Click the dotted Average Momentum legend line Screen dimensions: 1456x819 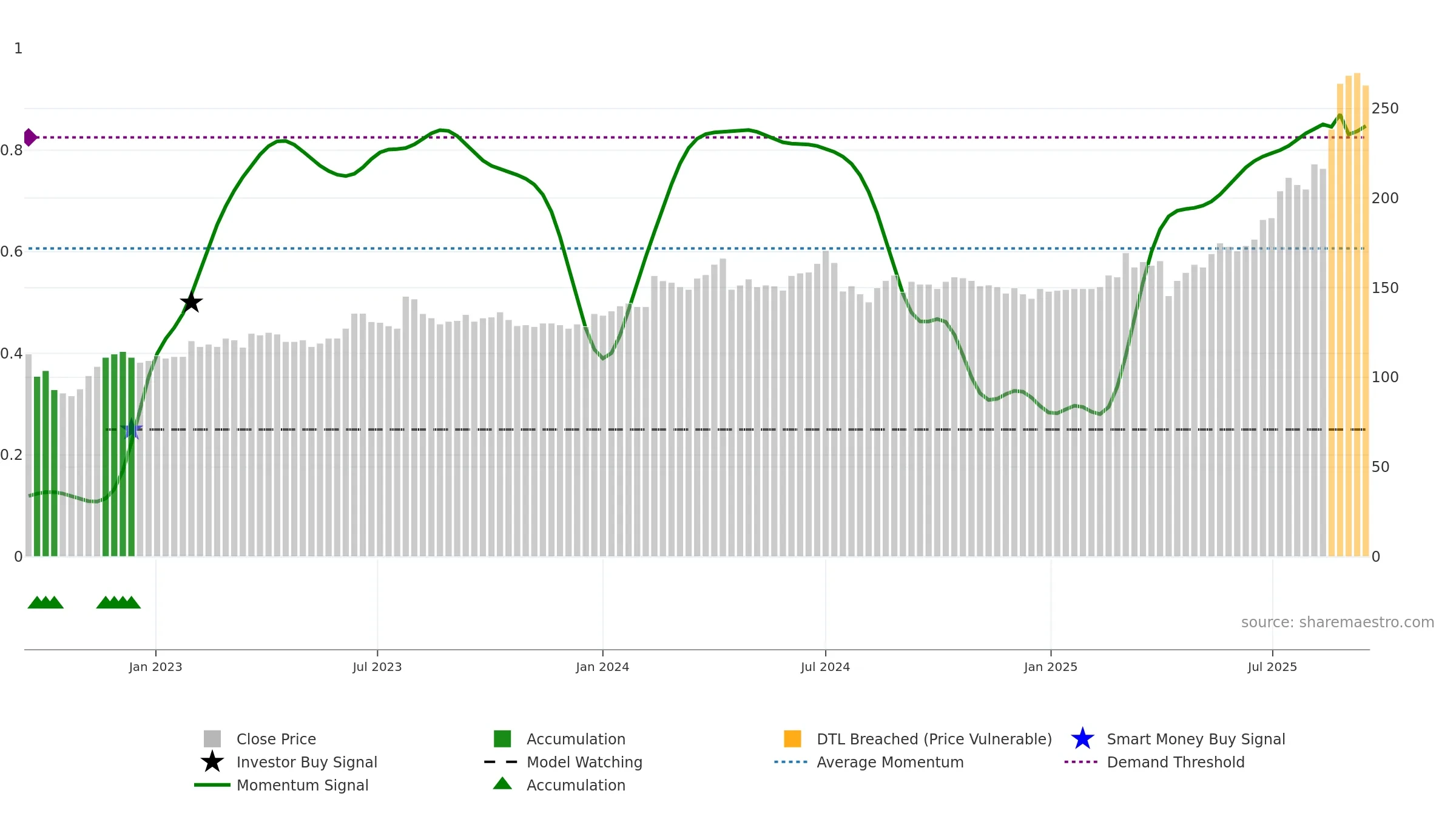791,762
